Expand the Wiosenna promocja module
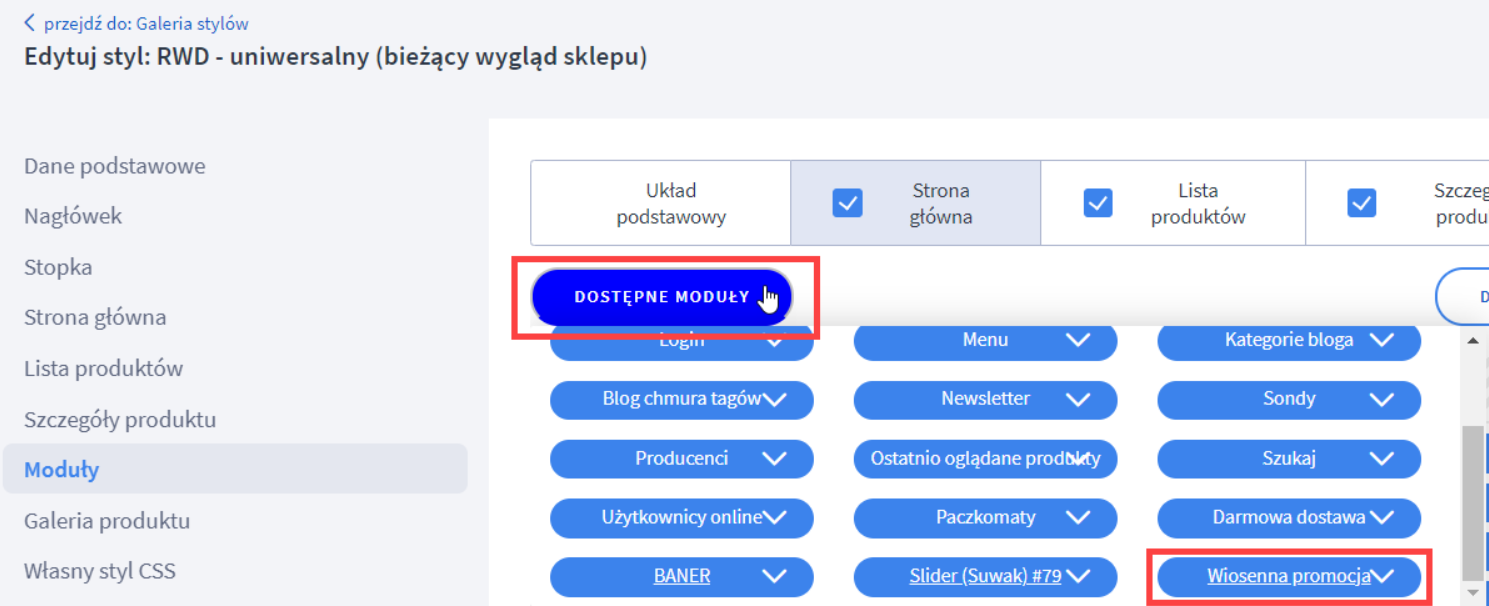Viewport: 1489px width, 606px height. (1289, 577)
